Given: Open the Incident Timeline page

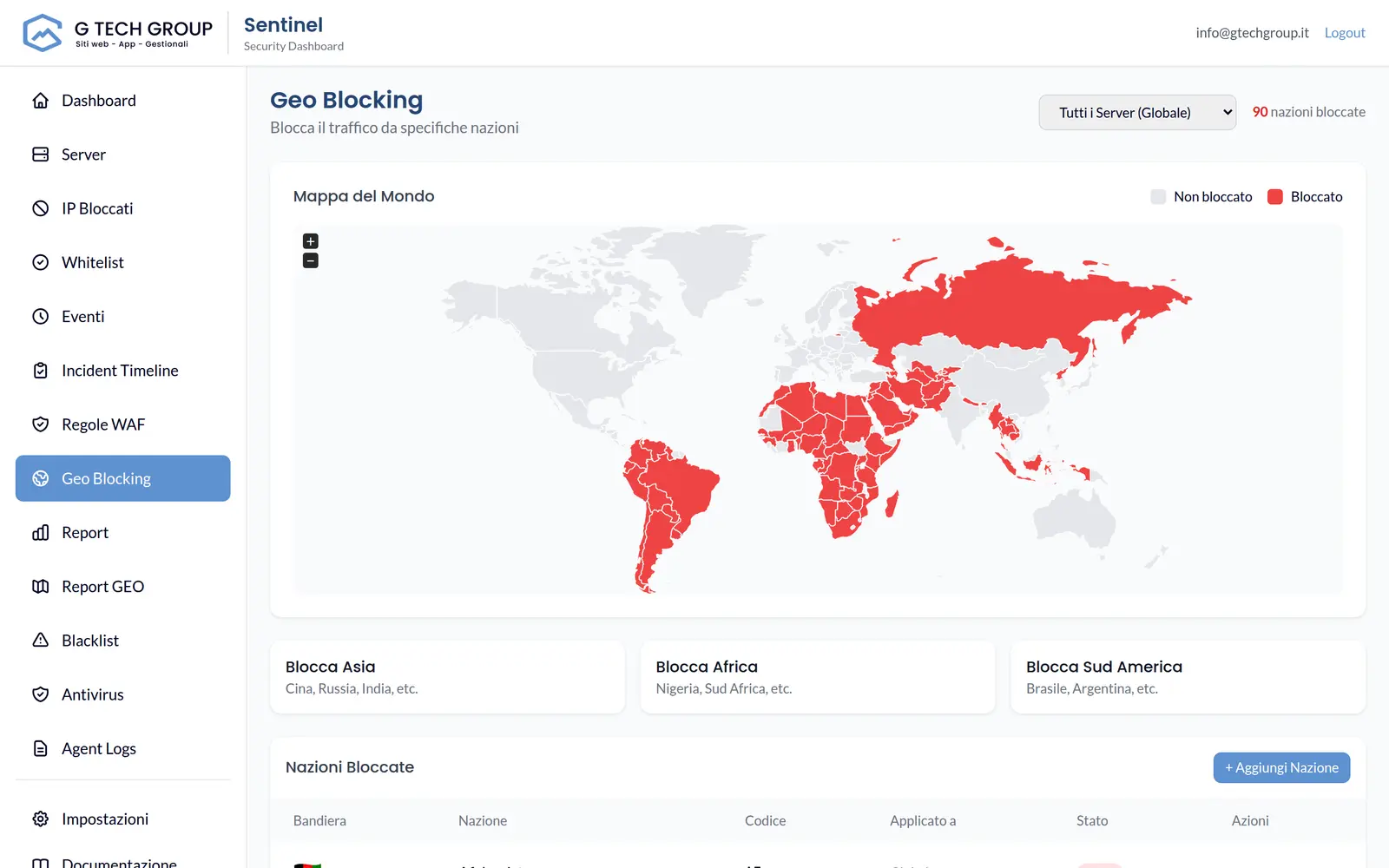Looking at the screenshot, I should click(x=123, y=371).
